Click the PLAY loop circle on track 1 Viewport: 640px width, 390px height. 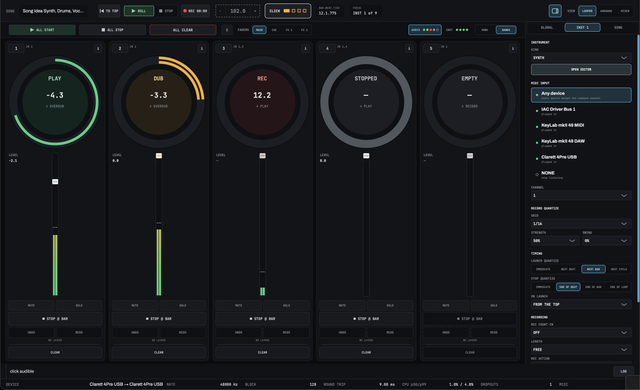[x=55, y=102]
